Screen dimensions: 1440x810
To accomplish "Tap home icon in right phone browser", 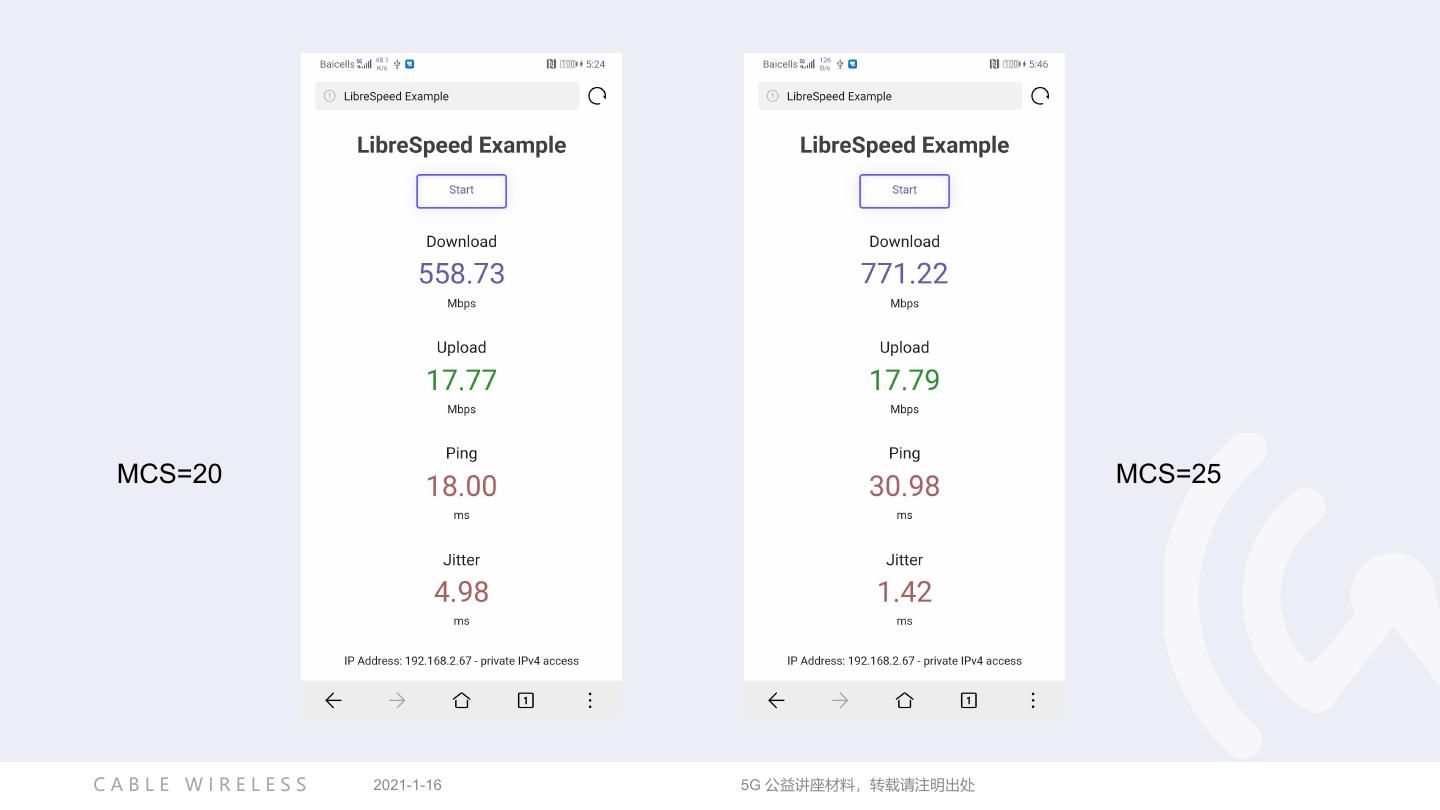I will (904, 701).
